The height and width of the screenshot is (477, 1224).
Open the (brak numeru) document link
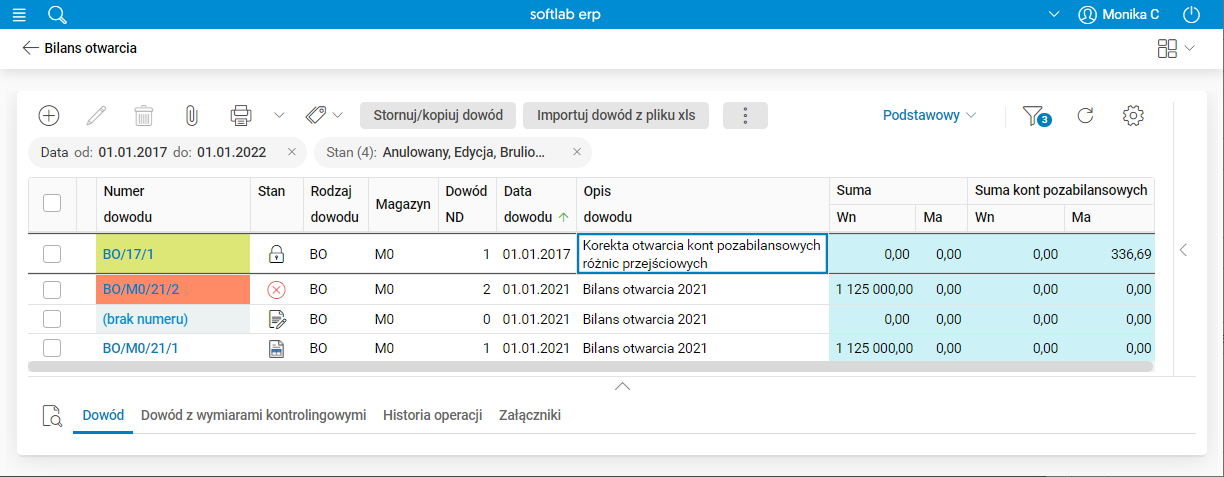click(145, 319)
